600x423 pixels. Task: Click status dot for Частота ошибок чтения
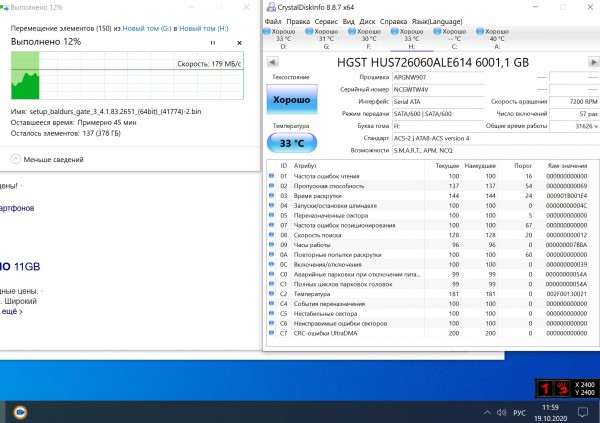coord(271,176)
